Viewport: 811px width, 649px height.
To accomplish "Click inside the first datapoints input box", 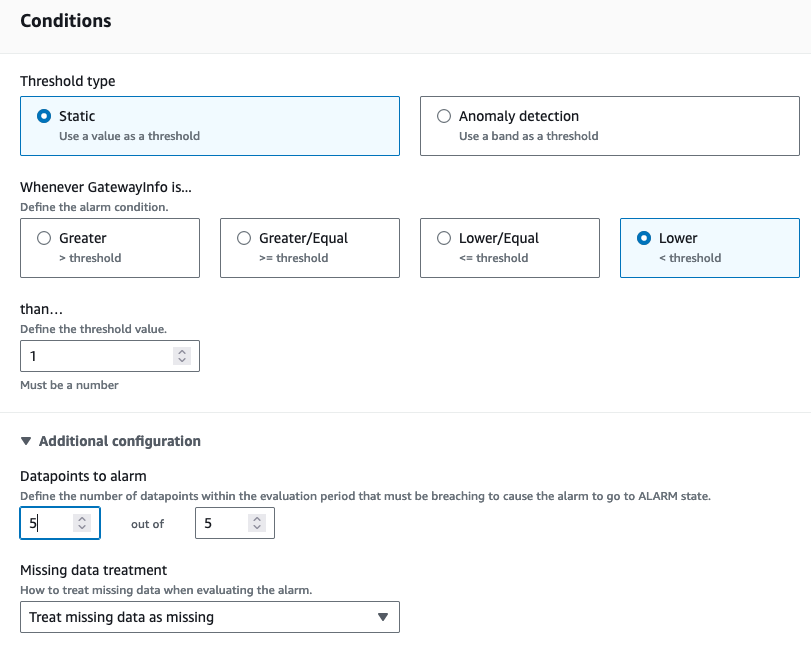I will coord(45,522).
